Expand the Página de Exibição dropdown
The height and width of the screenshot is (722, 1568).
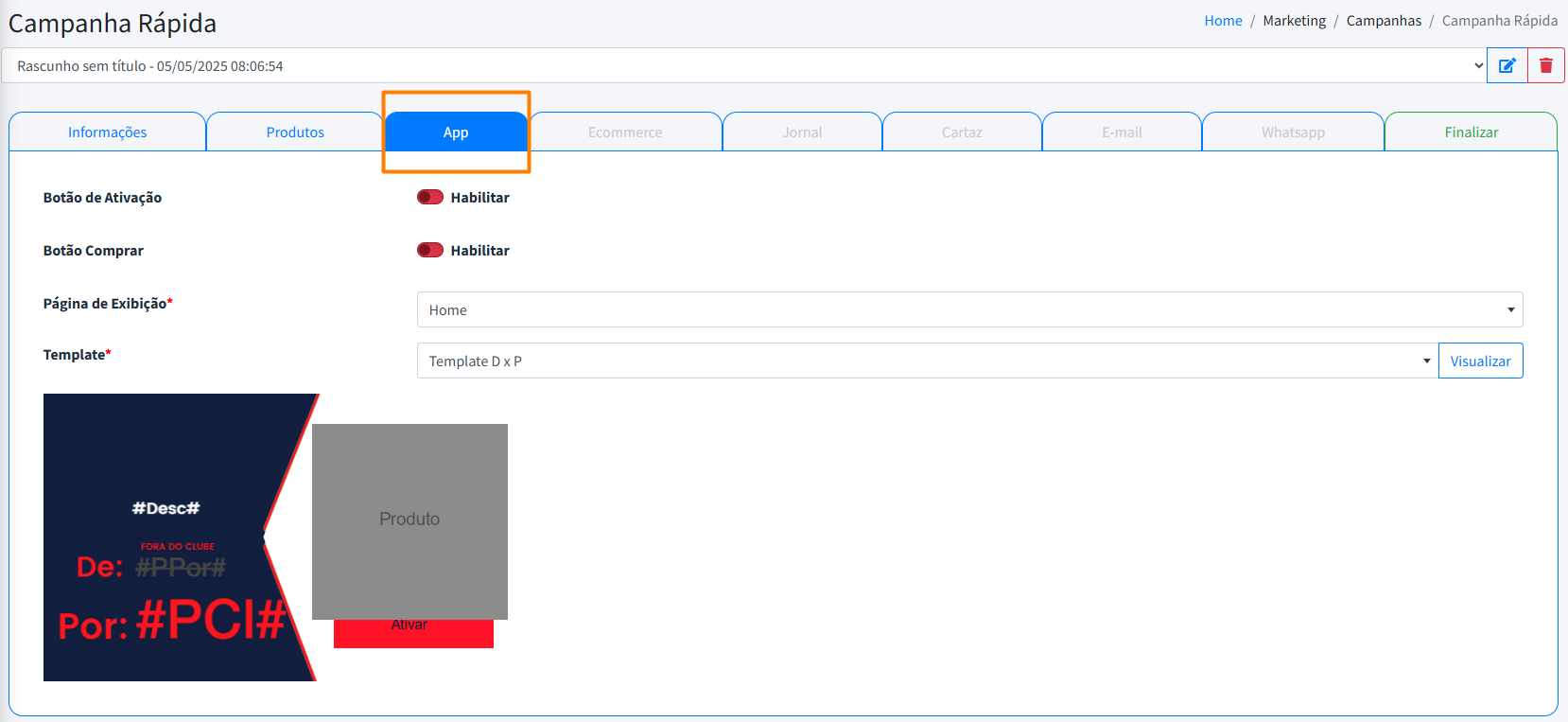[x=969, y=309]
